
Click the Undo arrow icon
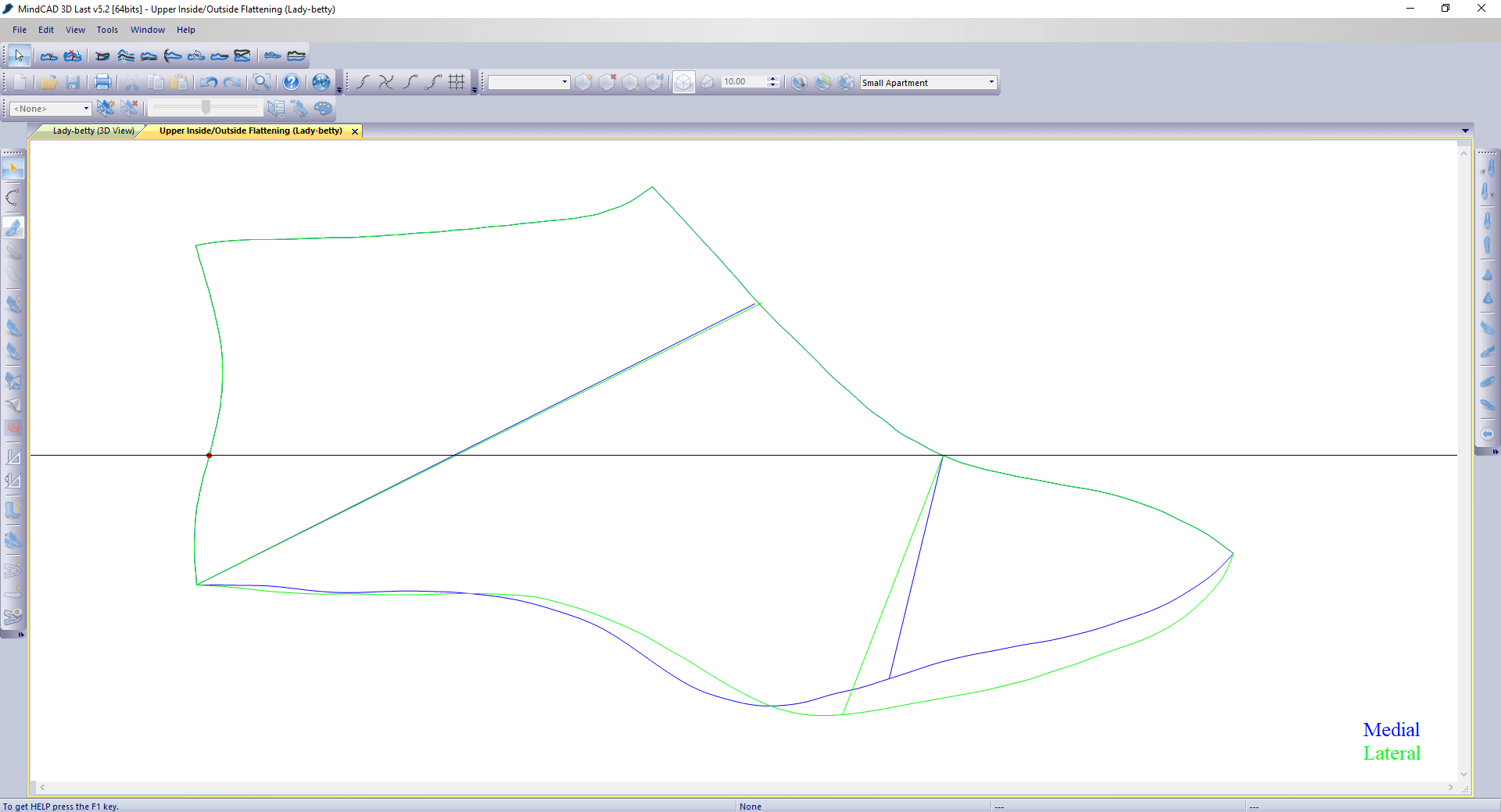tap(208, 82)
